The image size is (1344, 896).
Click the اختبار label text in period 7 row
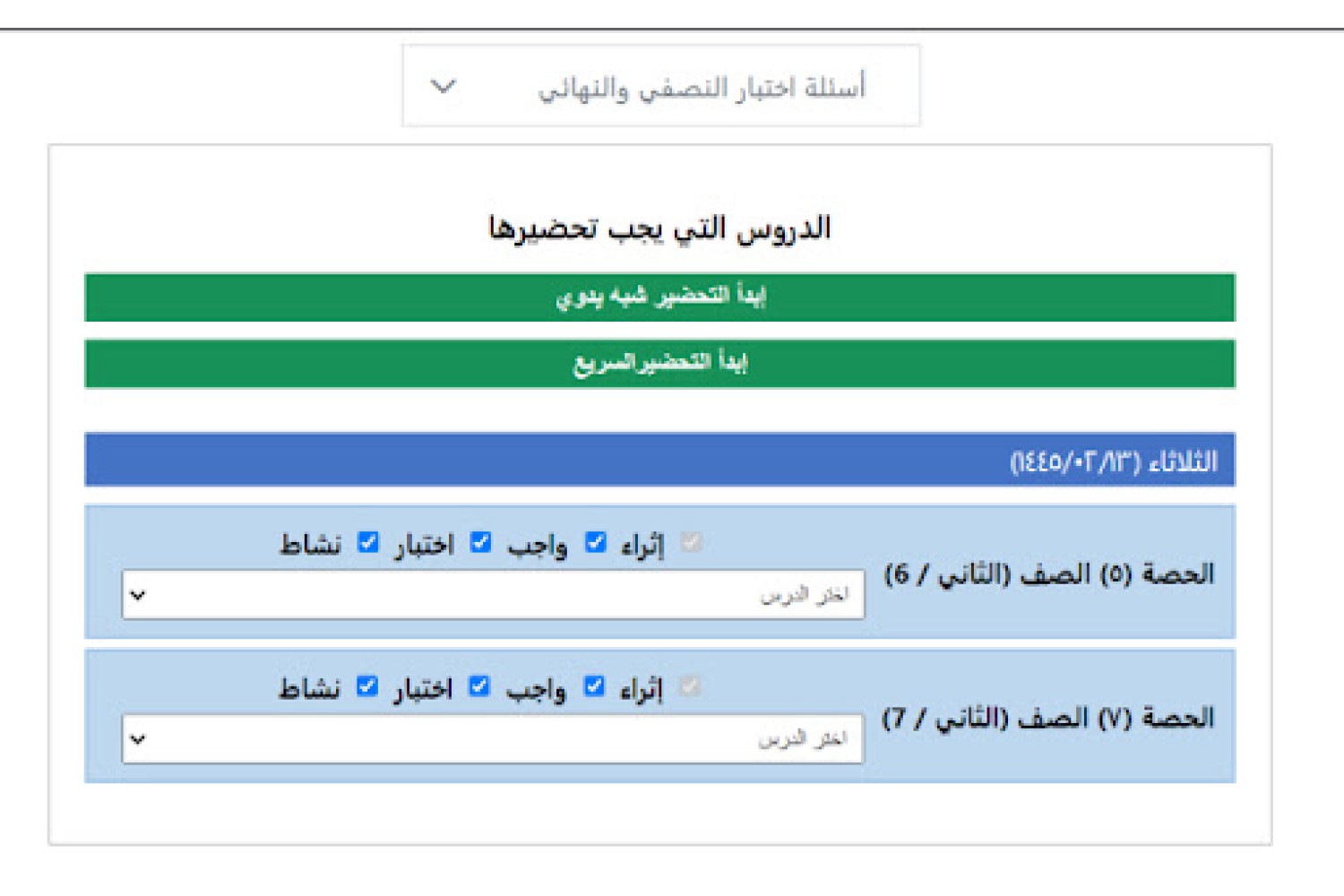pos(423,688)
